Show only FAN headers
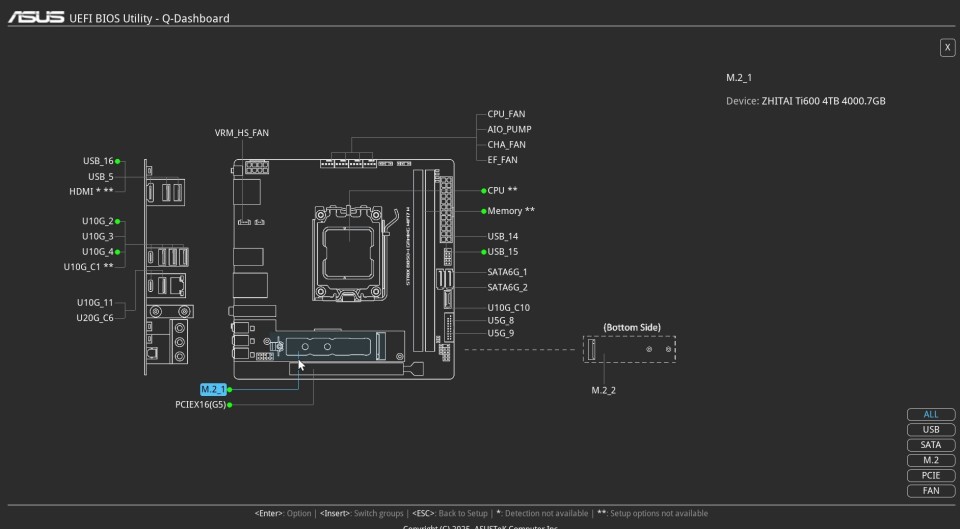This screenshot has height=529, width=960. pyautogui.click(x=931, y=491)
